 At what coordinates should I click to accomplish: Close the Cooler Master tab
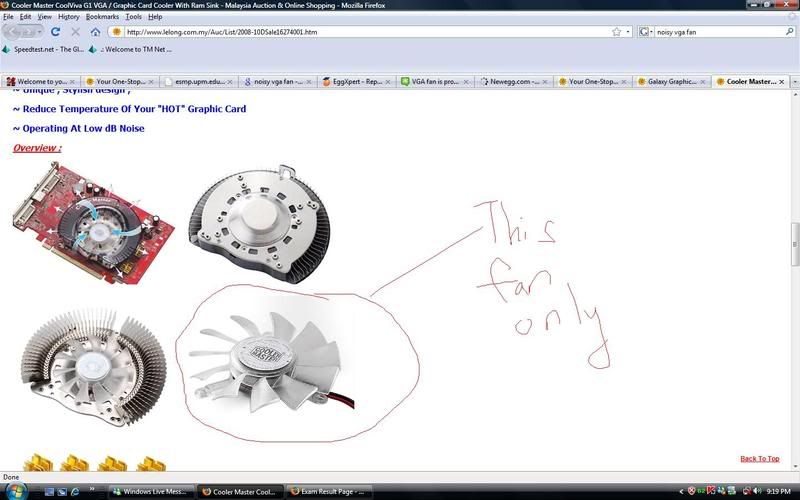(782, 82)
